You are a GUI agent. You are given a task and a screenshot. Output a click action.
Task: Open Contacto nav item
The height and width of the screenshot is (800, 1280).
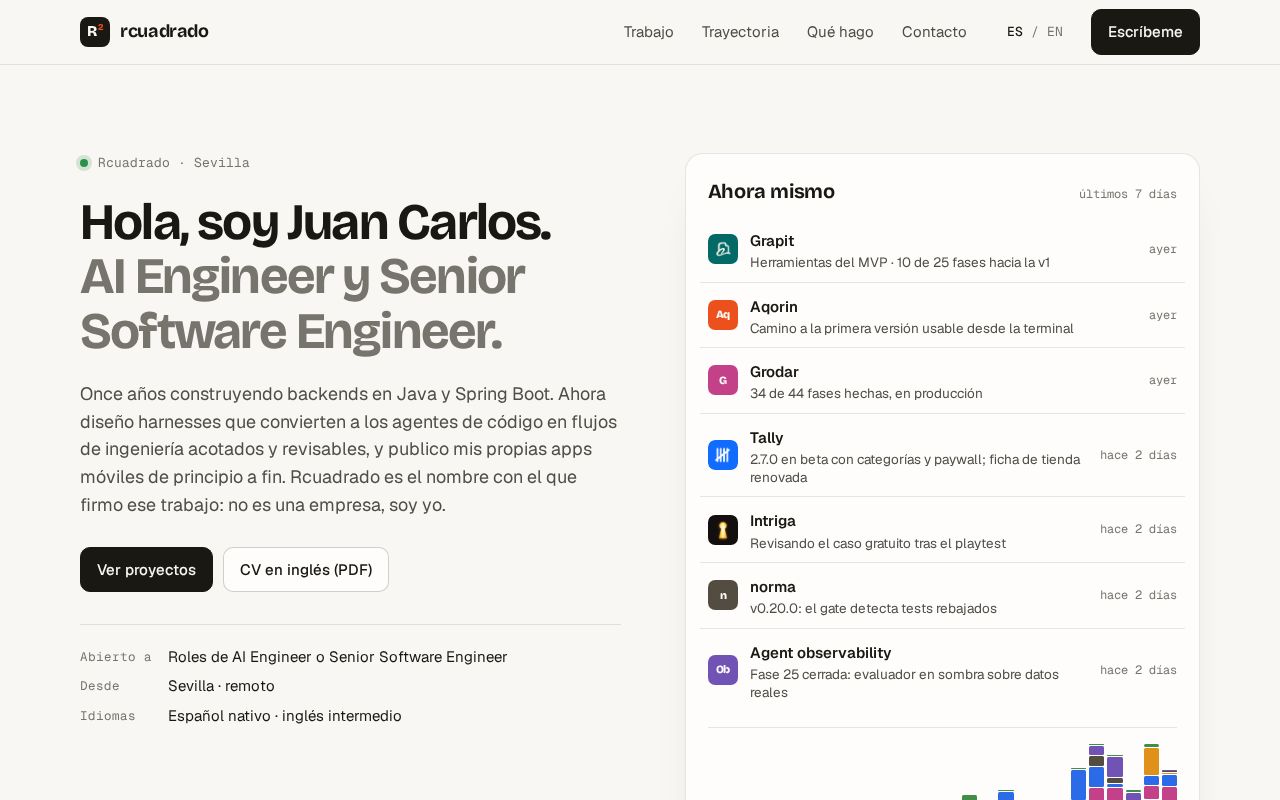(934, 32)
